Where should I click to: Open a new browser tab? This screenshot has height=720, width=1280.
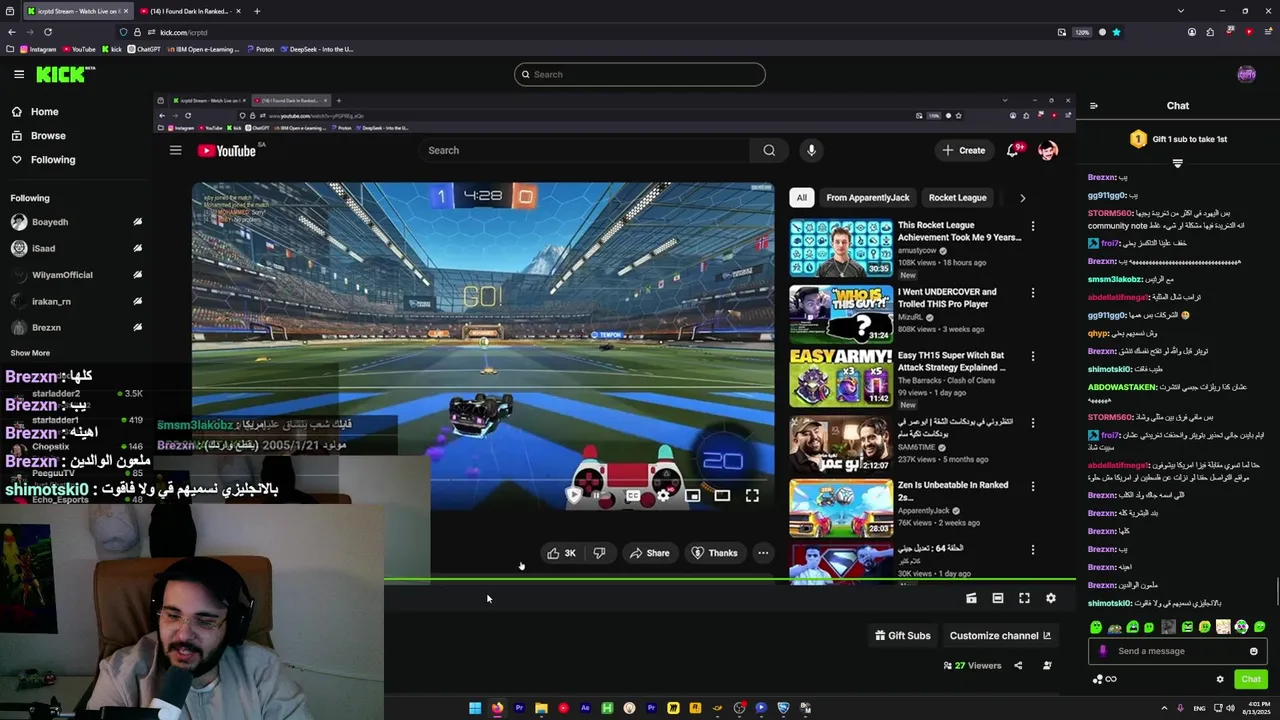click(x=257, y=11)
